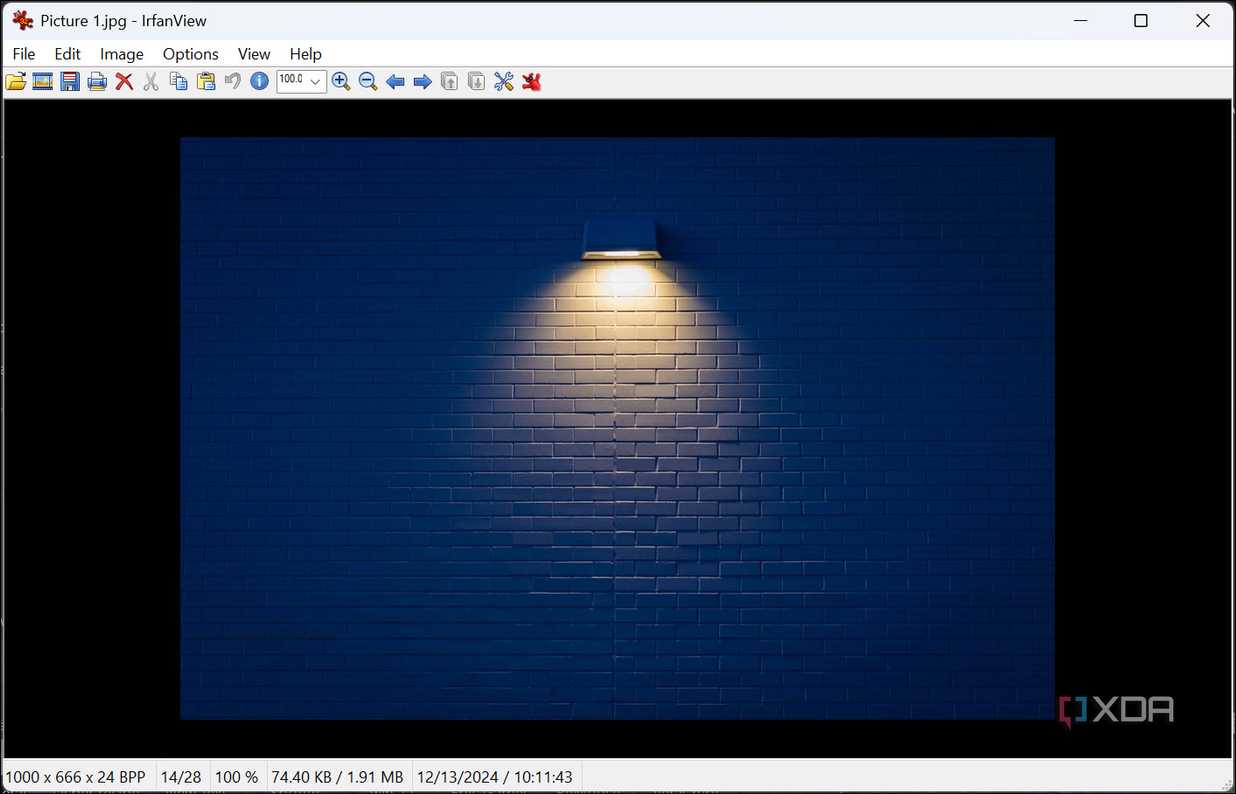Click the "14/28" image index in status bar

click(x=181, y=777)
